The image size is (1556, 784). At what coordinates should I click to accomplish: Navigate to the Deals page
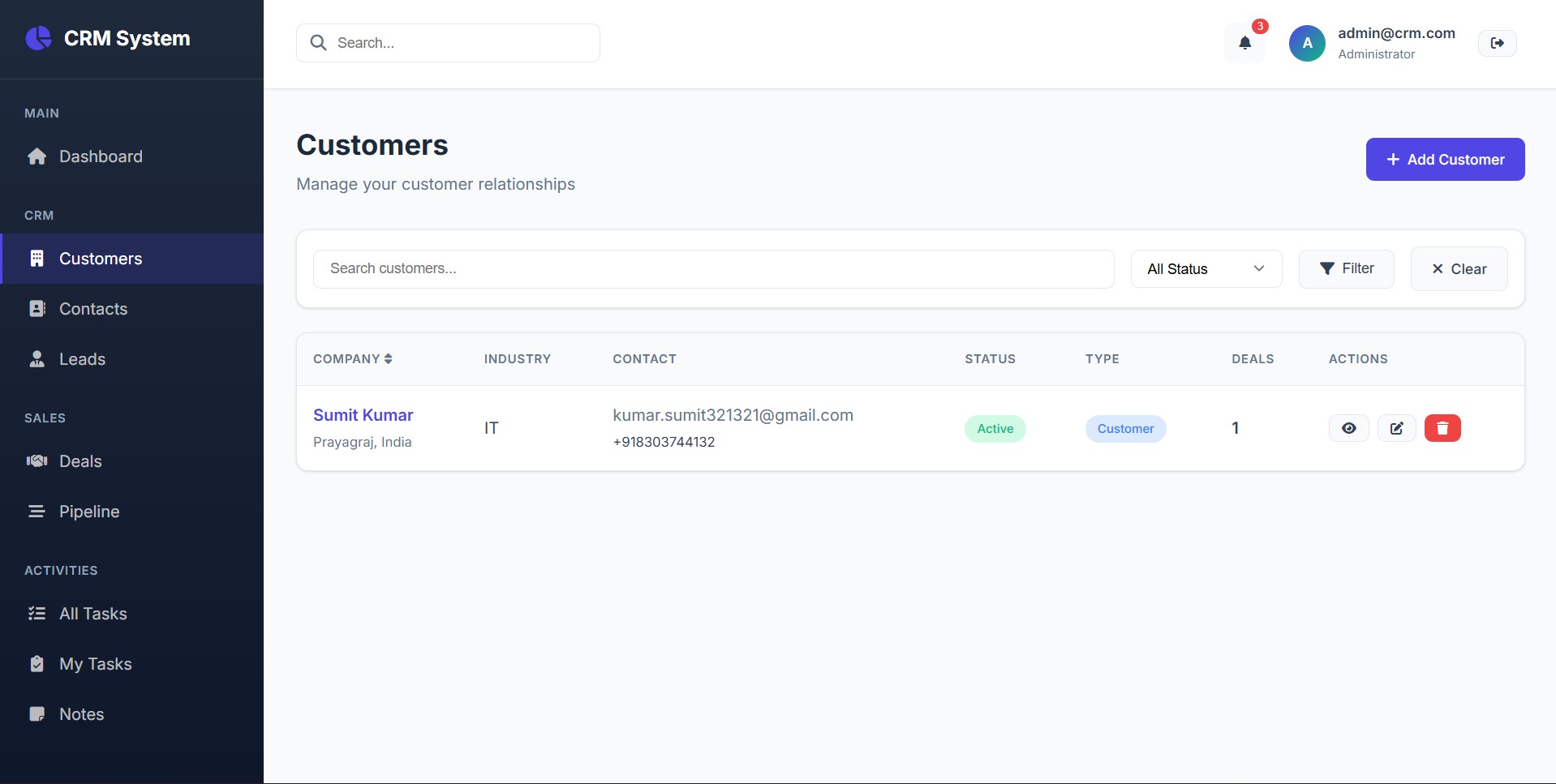point(80,461)
